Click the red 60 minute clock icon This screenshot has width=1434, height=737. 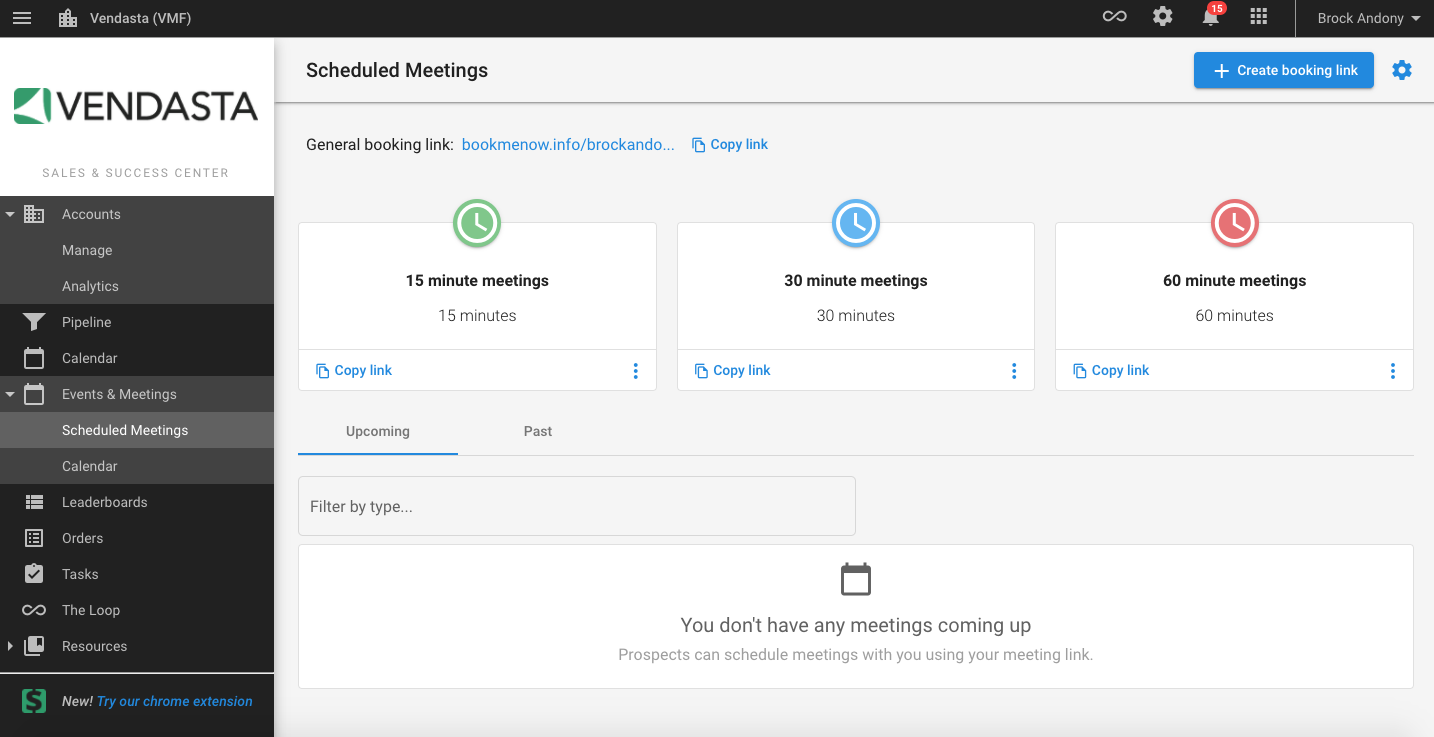pos(1234,223)
